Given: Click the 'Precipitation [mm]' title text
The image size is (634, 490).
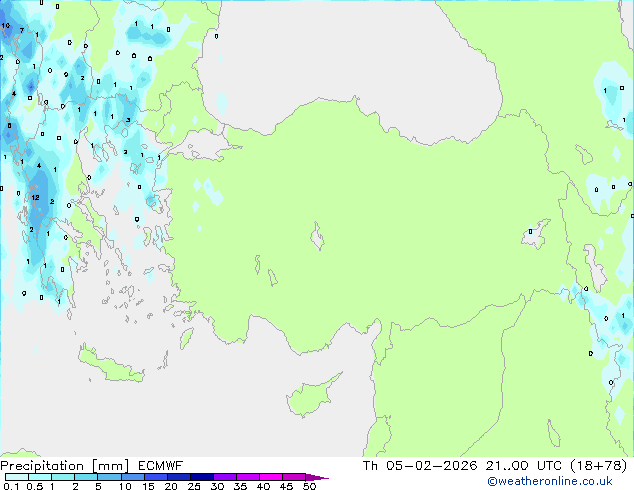Looking at the screenshot, I should click(64, 466).
